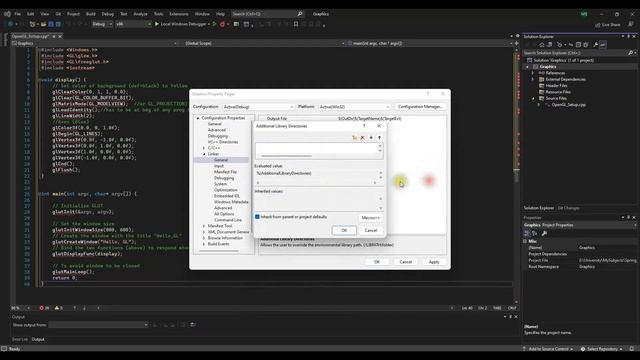
Task: Open Debug solution configuration dropdown
Action: pyautogui.click(x=102, y=24)
